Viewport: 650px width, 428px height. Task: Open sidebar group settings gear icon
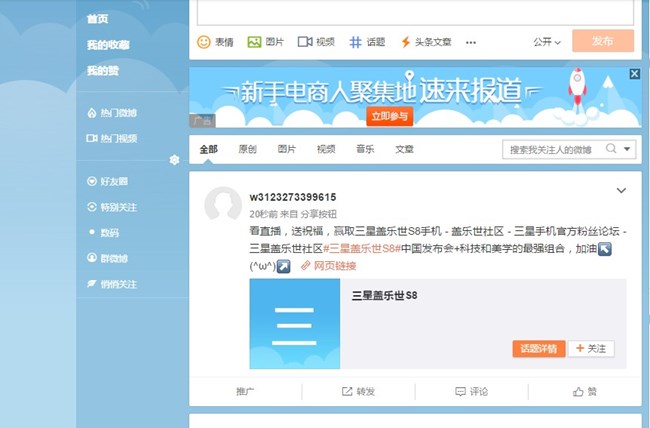(174, 160)
